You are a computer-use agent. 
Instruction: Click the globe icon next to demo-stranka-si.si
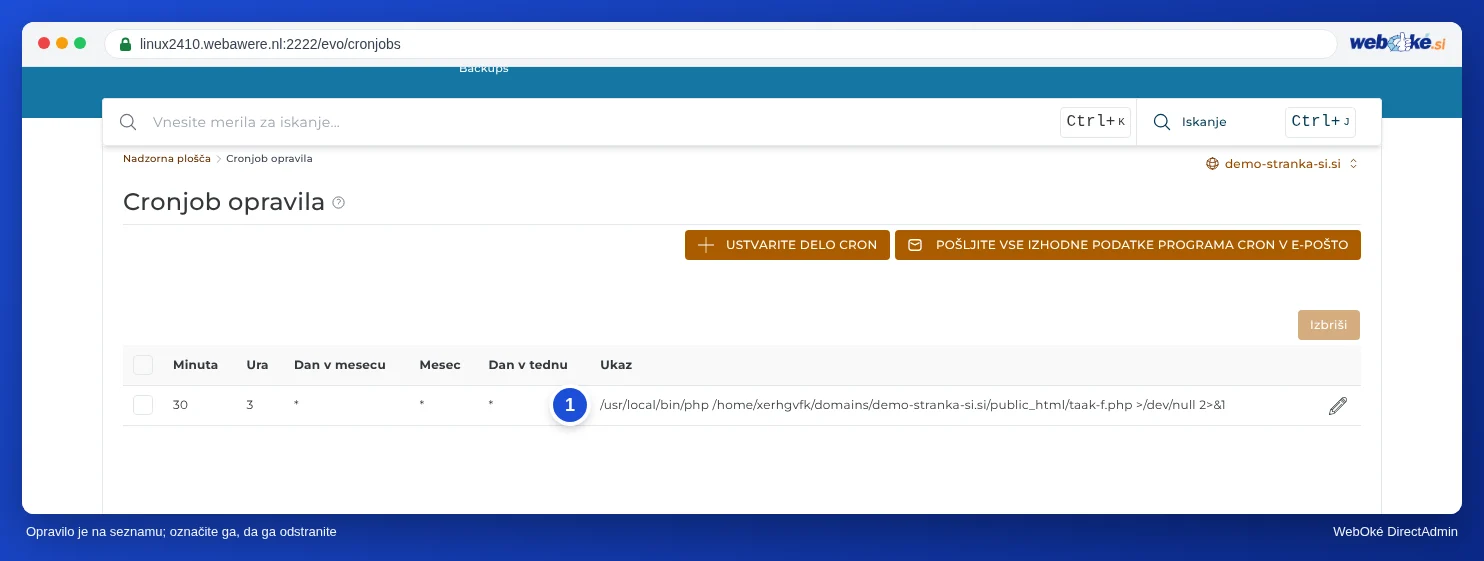tap(1212, 163)
